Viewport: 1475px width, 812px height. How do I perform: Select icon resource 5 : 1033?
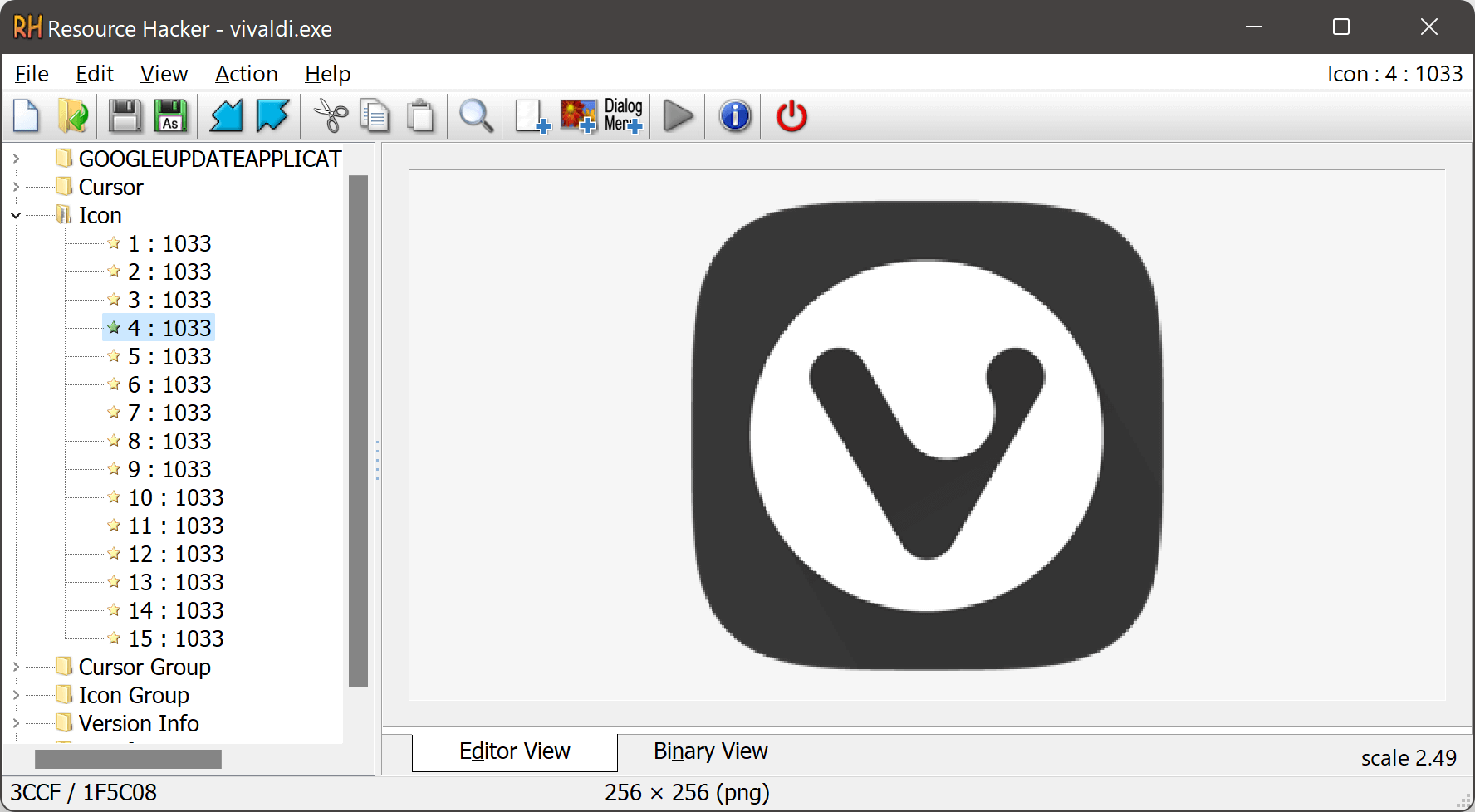pyautogui.click(x=169, y=356)
